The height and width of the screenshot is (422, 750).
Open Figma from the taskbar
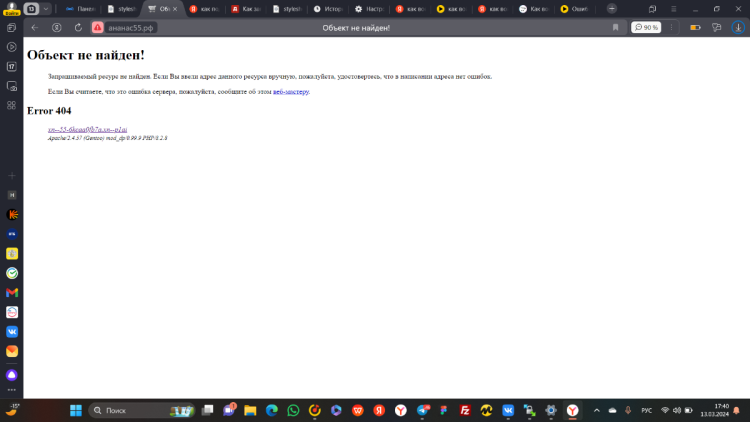pyautogui.click(x=444, y=410)
